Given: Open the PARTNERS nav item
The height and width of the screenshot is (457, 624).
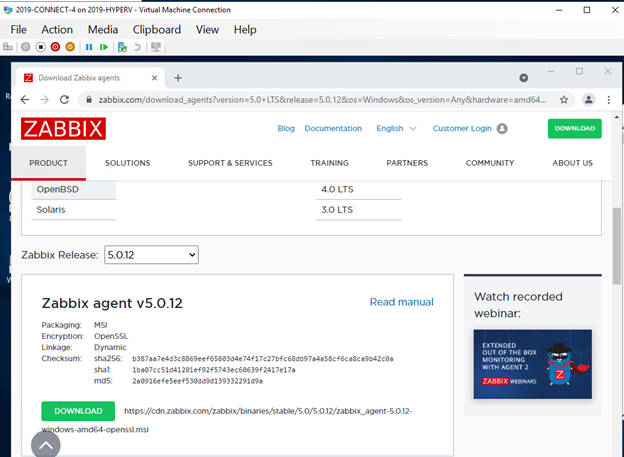Looking at the screenshot, I should click(x=407, y=163).
